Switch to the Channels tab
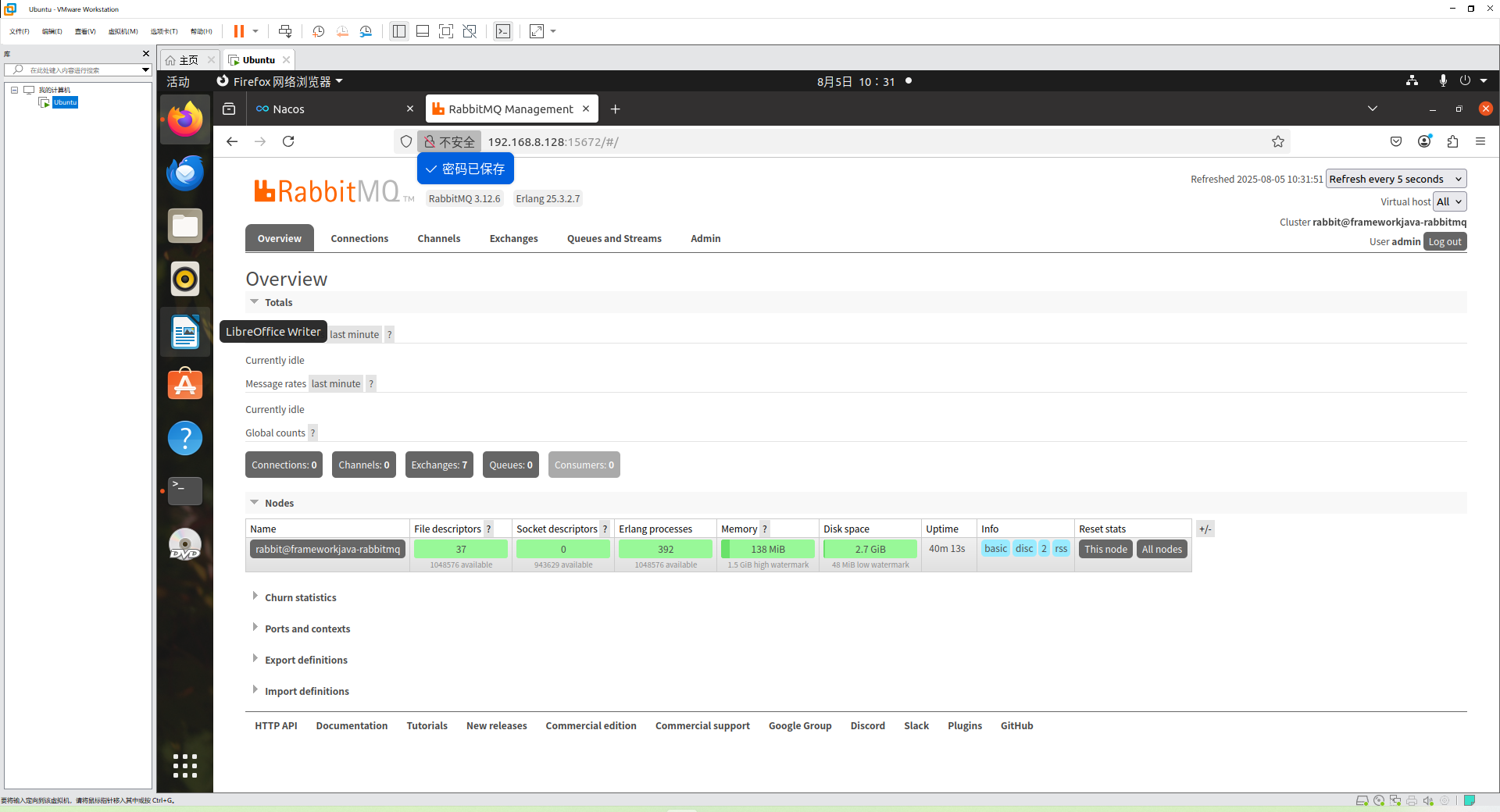Image resolution: width=1500 pixels, height=812 pixels. 439,239
